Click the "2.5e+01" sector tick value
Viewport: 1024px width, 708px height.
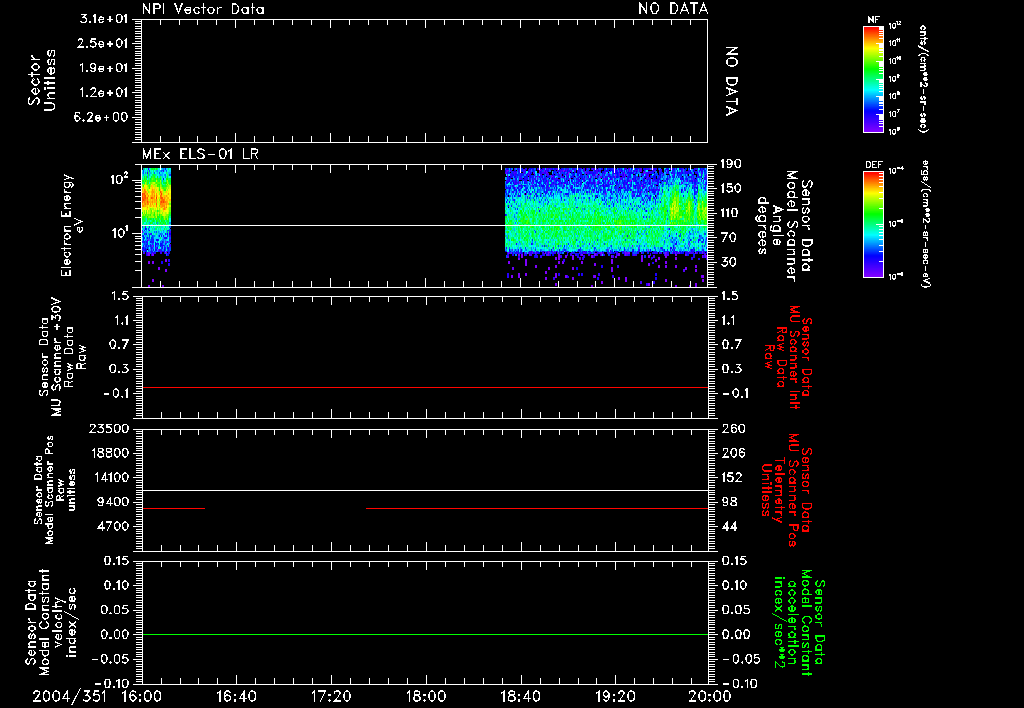(x=104, y=43)
